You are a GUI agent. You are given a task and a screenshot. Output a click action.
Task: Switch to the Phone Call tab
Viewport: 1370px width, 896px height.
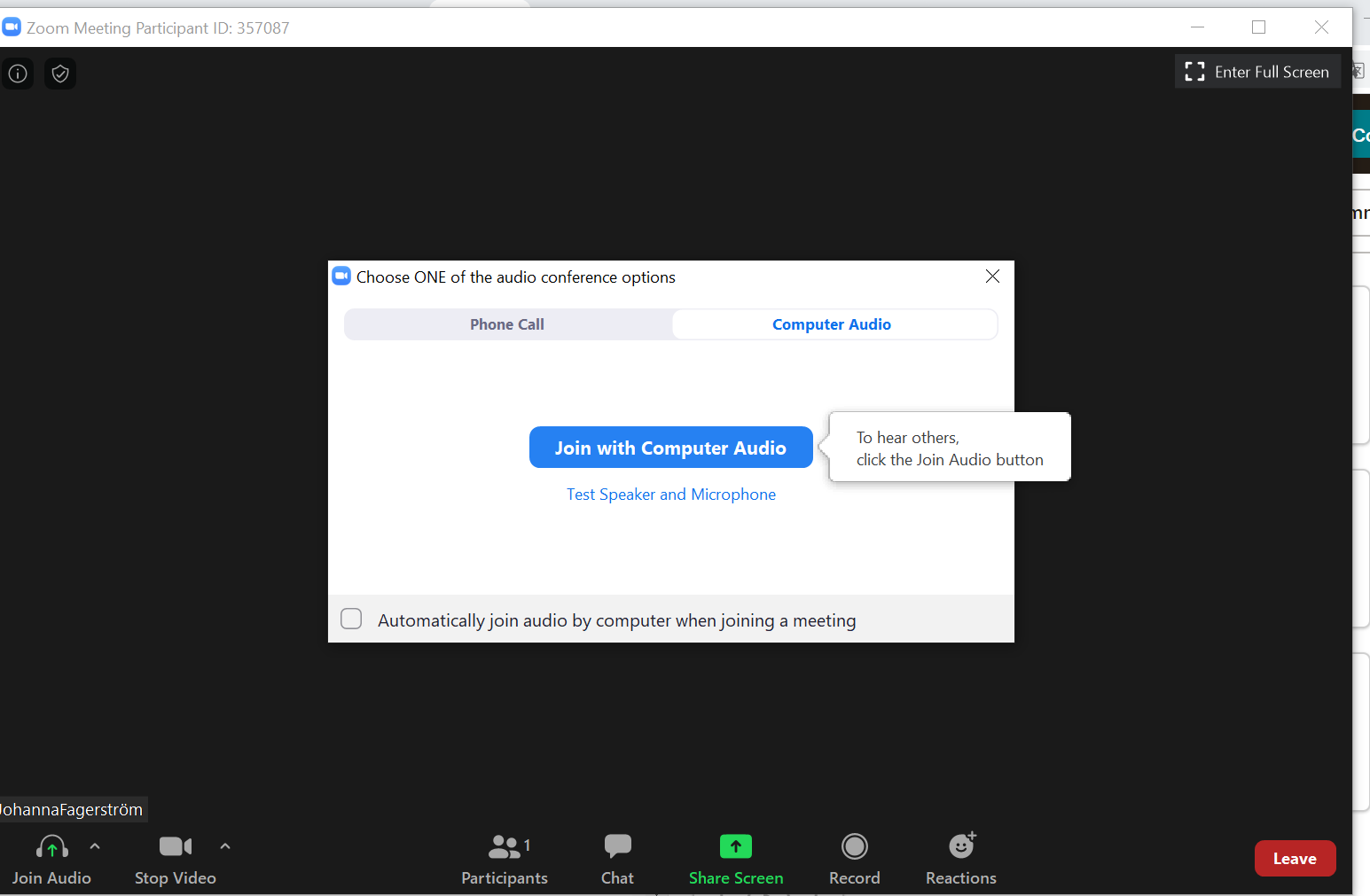pos(507,324)
